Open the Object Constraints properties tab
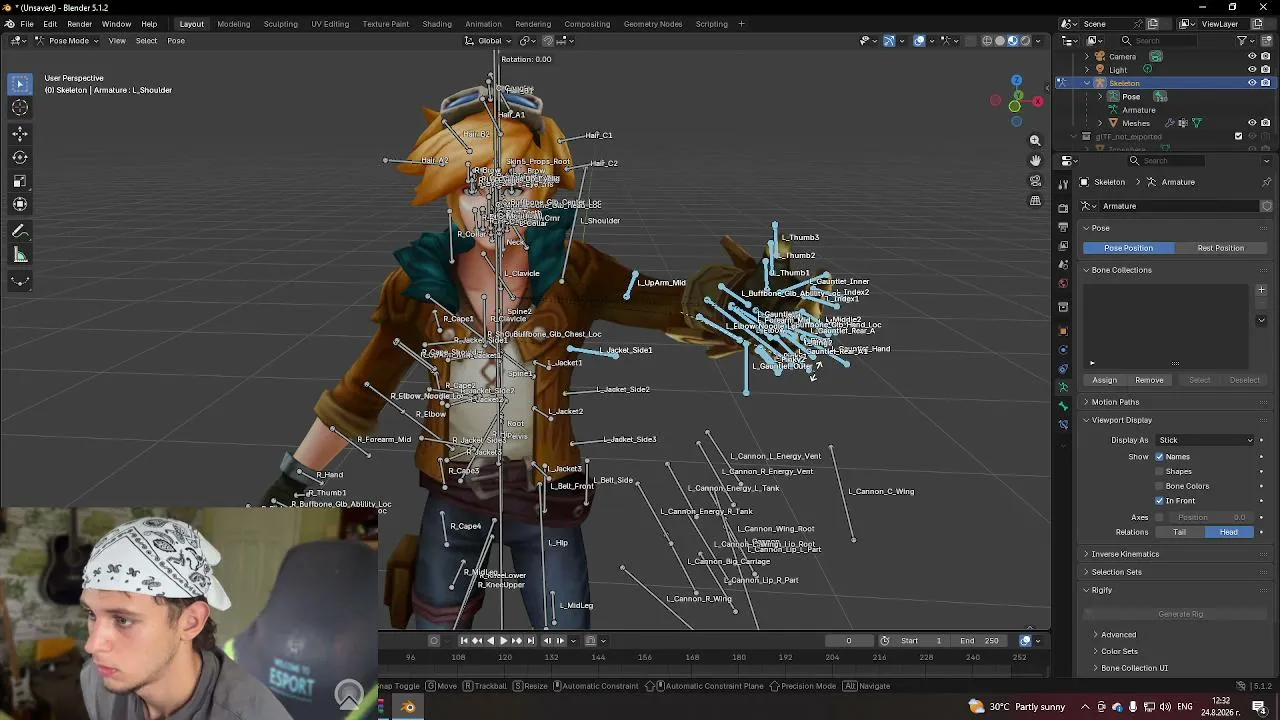 pyautogui.click(x=1063, y=369)
